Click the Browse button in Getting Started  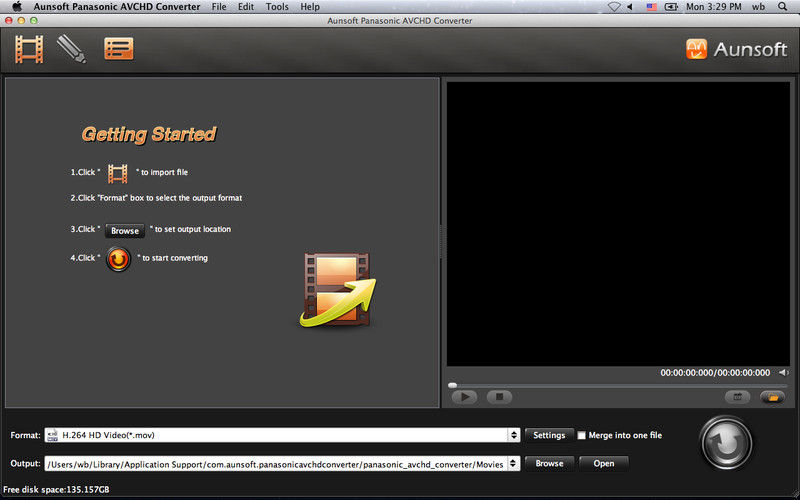pos(125,231)
